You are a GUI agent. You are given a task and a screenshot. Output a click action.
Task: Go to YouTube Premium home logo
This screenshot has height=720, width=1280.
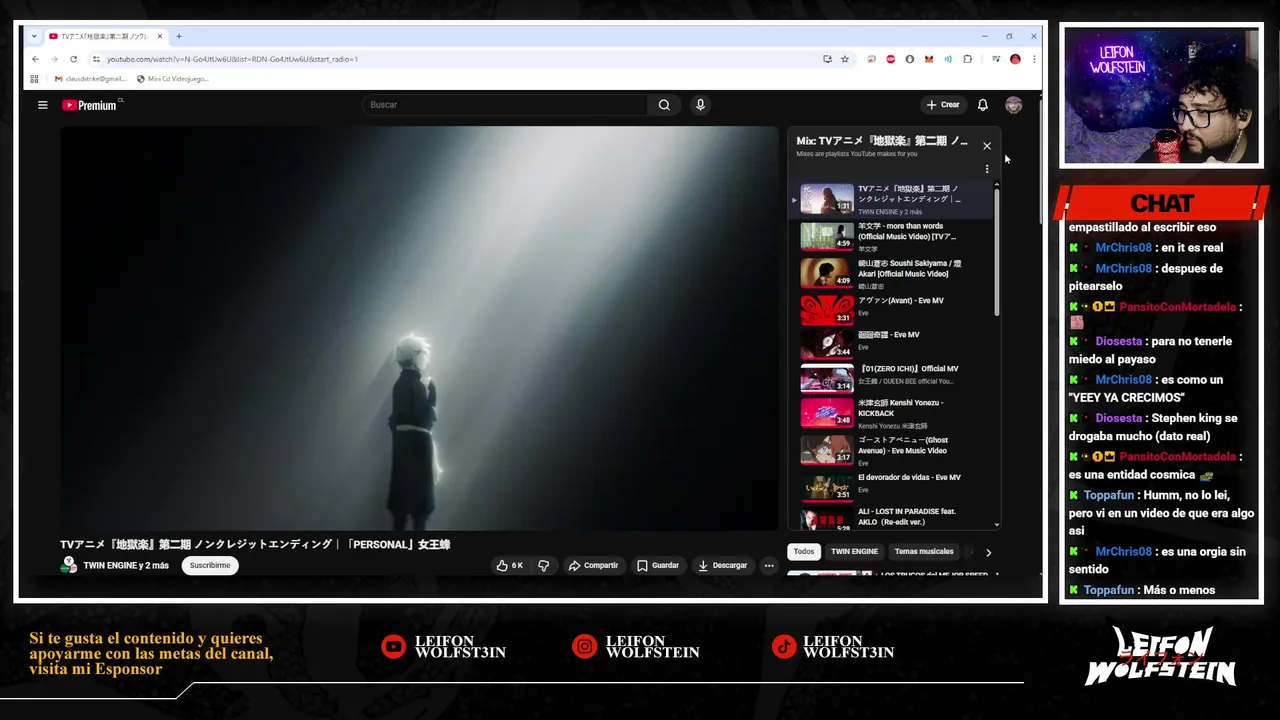(90, 105)
